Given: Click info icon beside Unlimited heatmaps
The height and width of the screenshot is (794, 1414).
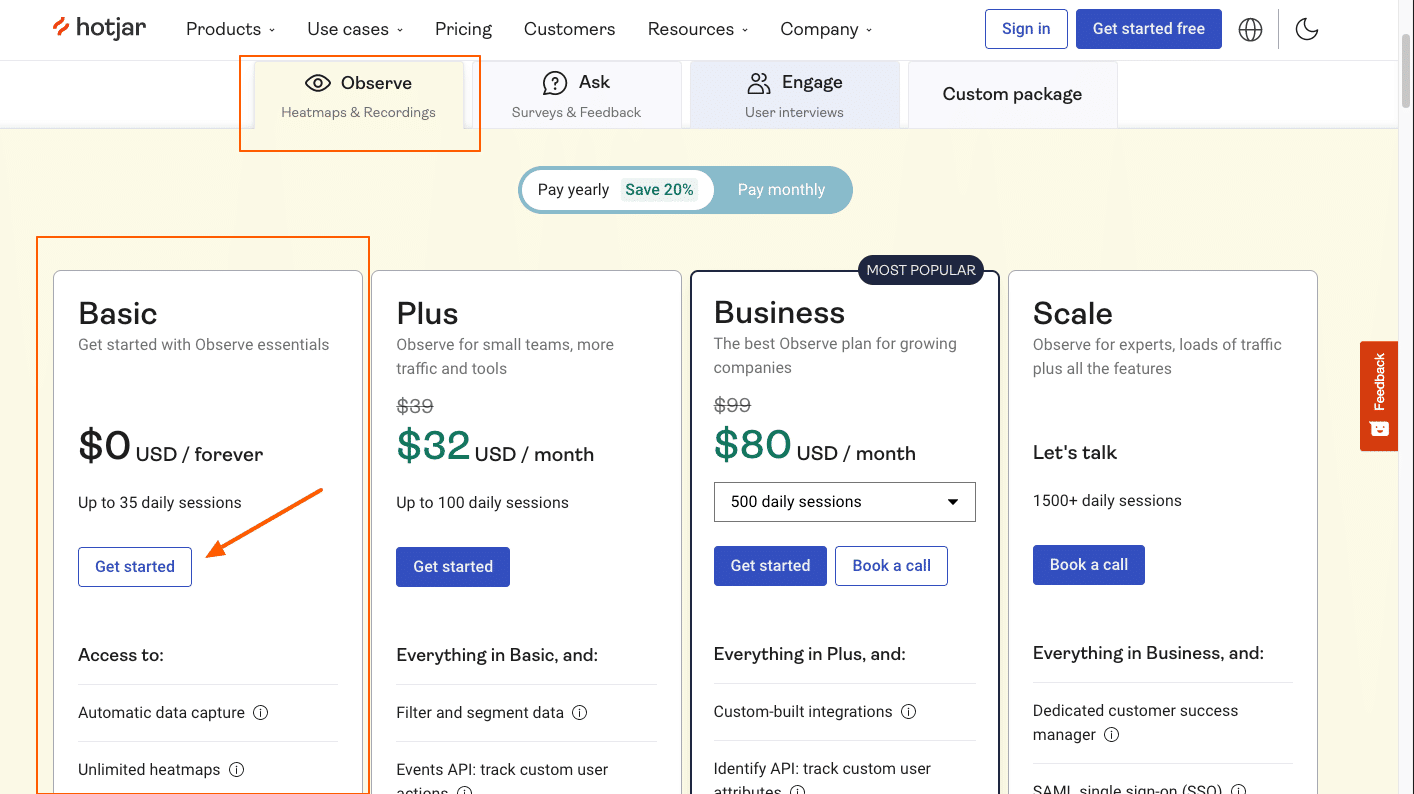Looking at the screenshot, I should pos(237,770).
